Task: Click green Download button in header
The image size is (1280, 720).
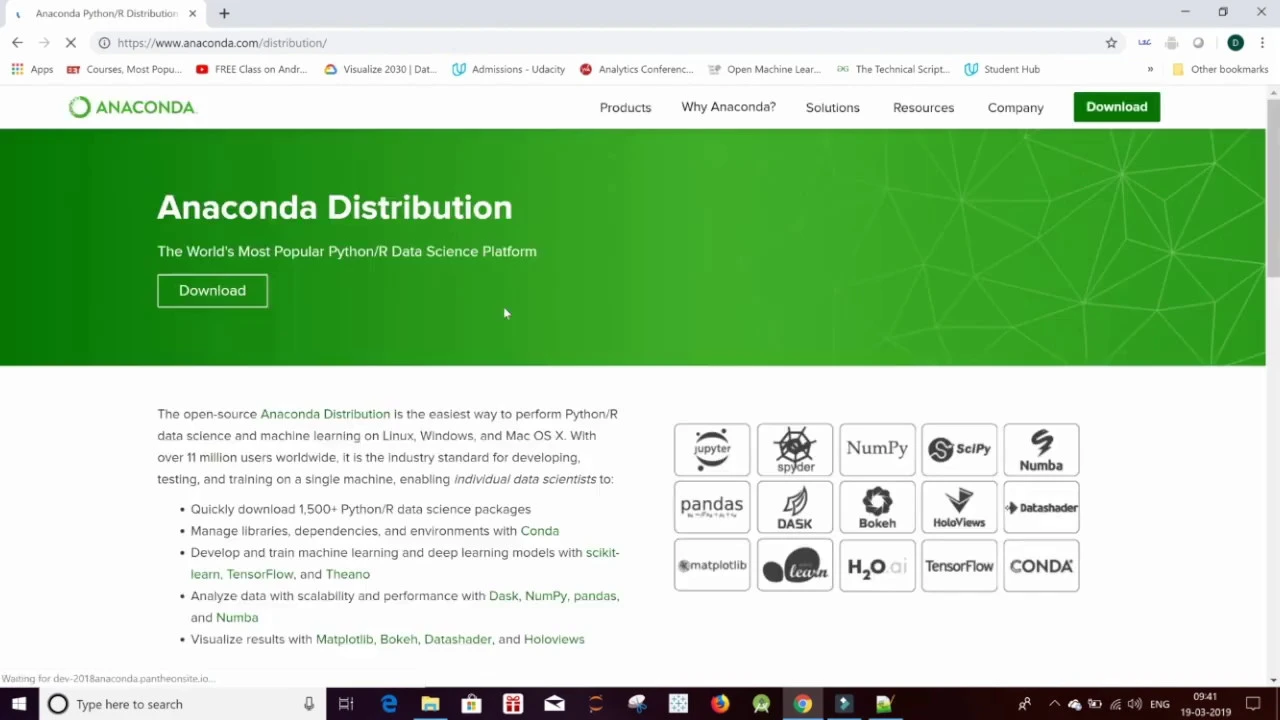Action: click(1117, 107)
